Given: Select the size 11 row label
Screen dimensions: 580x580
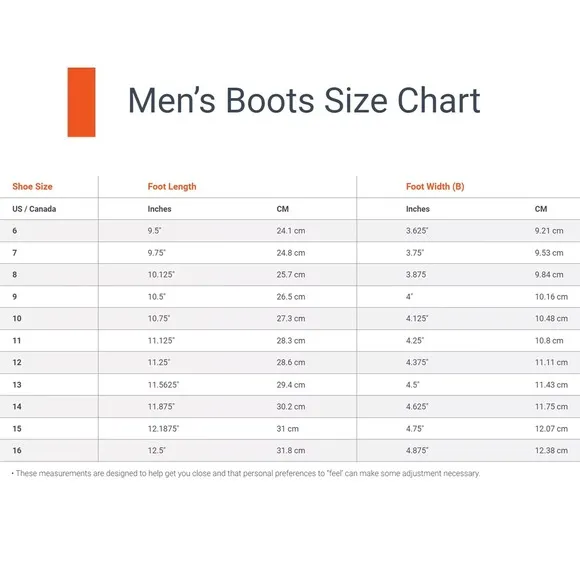Looking at the screenshot, I should (17, 340).
